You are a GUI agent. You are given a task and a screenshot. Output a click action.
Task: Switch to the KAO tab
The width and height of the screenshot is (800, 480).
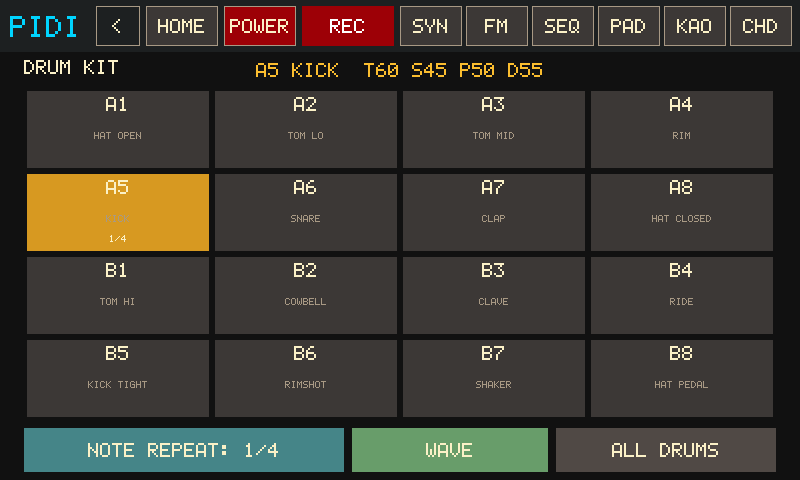tap(694, 26)
